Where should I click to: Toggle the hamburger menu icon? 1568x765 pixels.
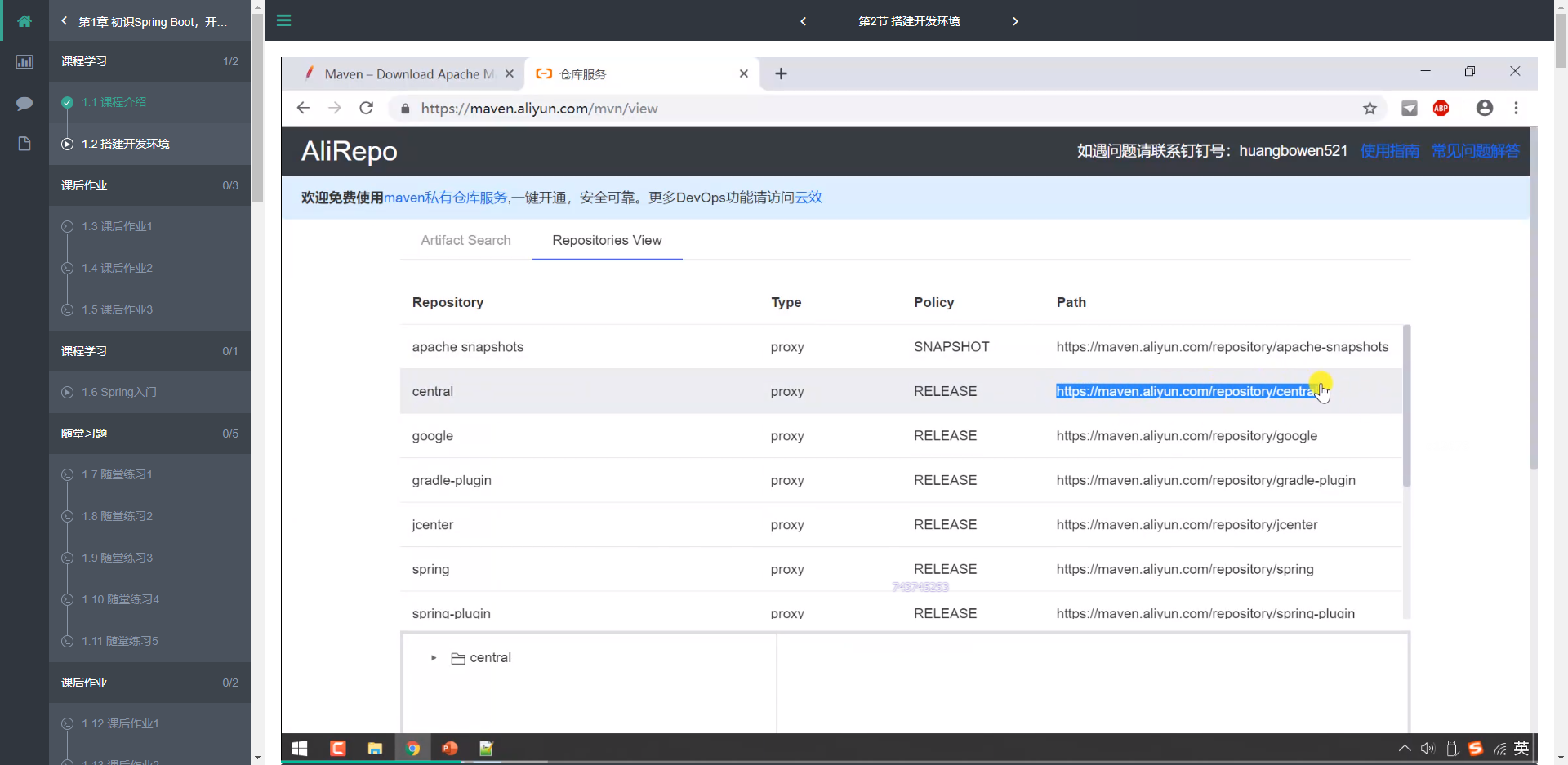click(284, 20)
